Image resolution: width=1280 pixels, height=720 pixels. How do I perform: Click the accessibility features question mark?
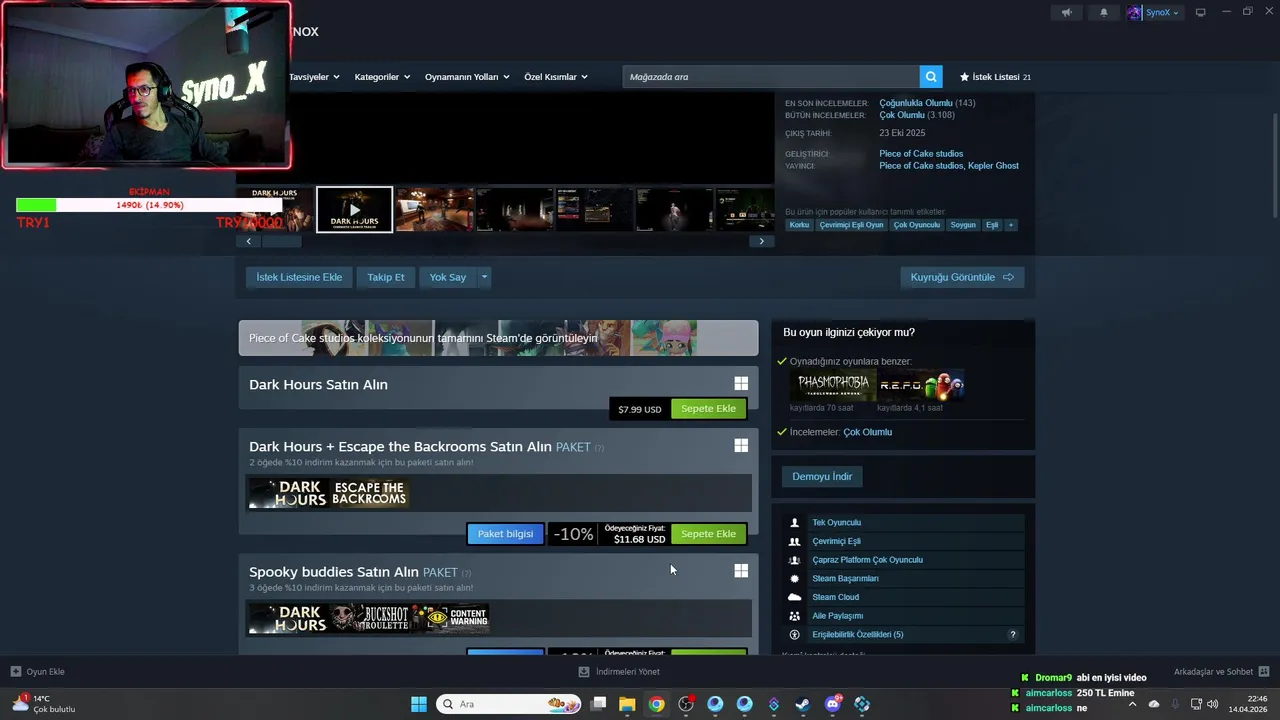tap(1012, 635)
